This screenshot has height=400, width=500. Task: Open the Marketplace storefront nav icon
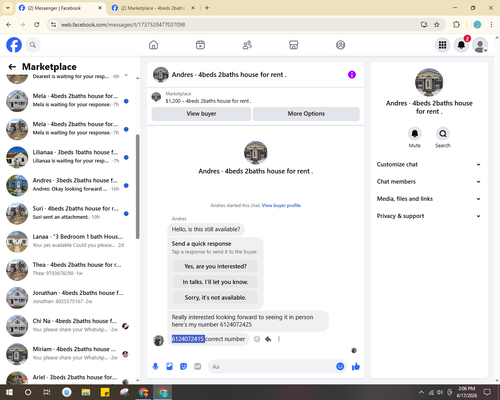coord(294,45)
